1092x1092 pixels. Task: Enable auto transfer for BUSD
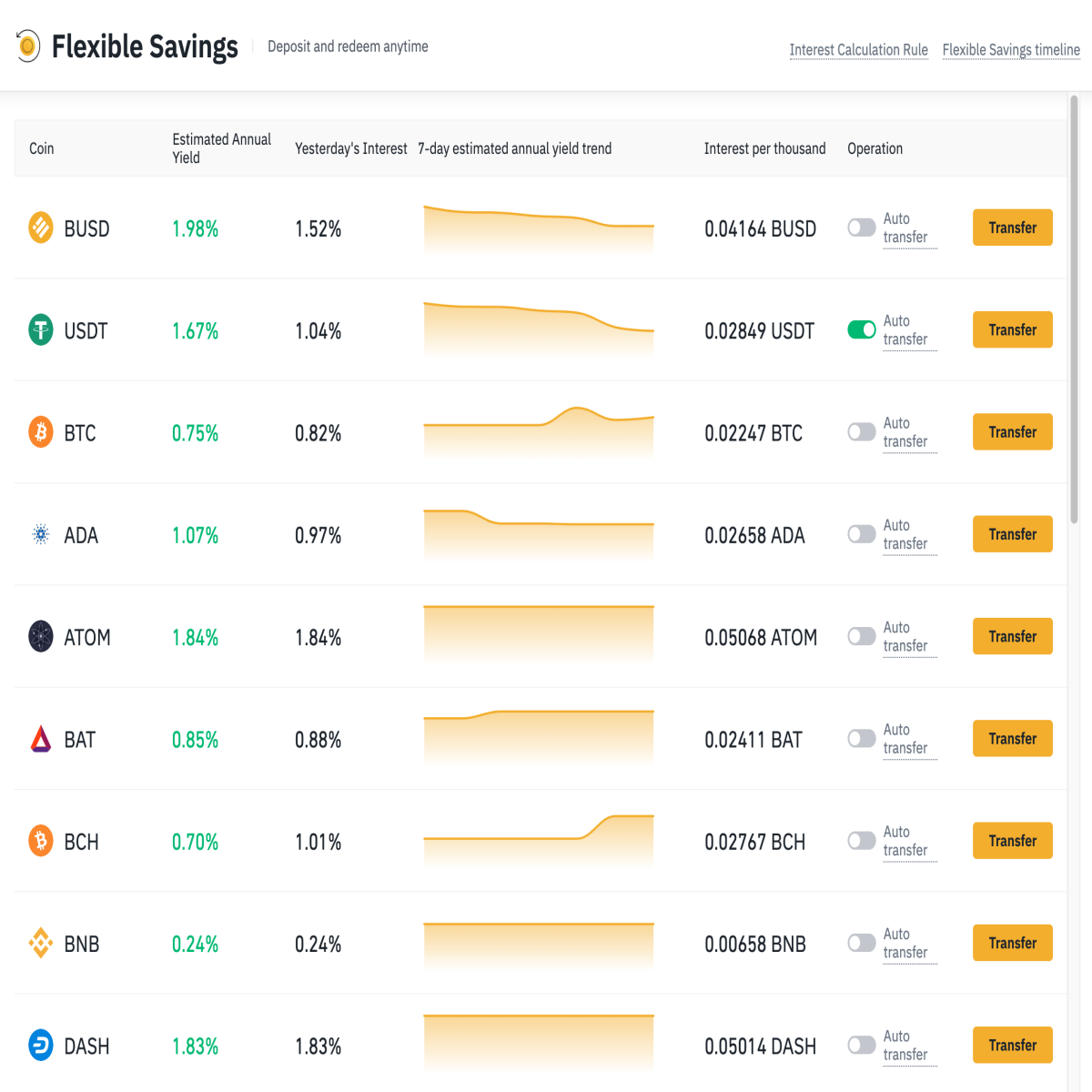point(862,227)
